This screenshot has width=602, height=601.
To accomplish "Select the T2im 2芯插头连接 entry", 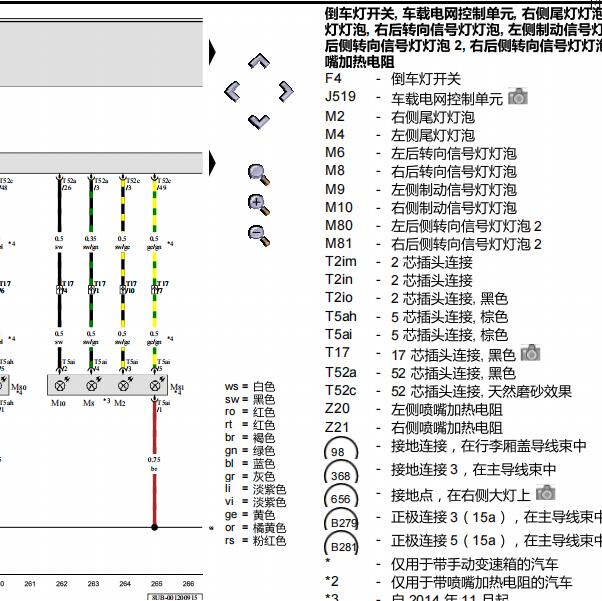I will (399, 262).
